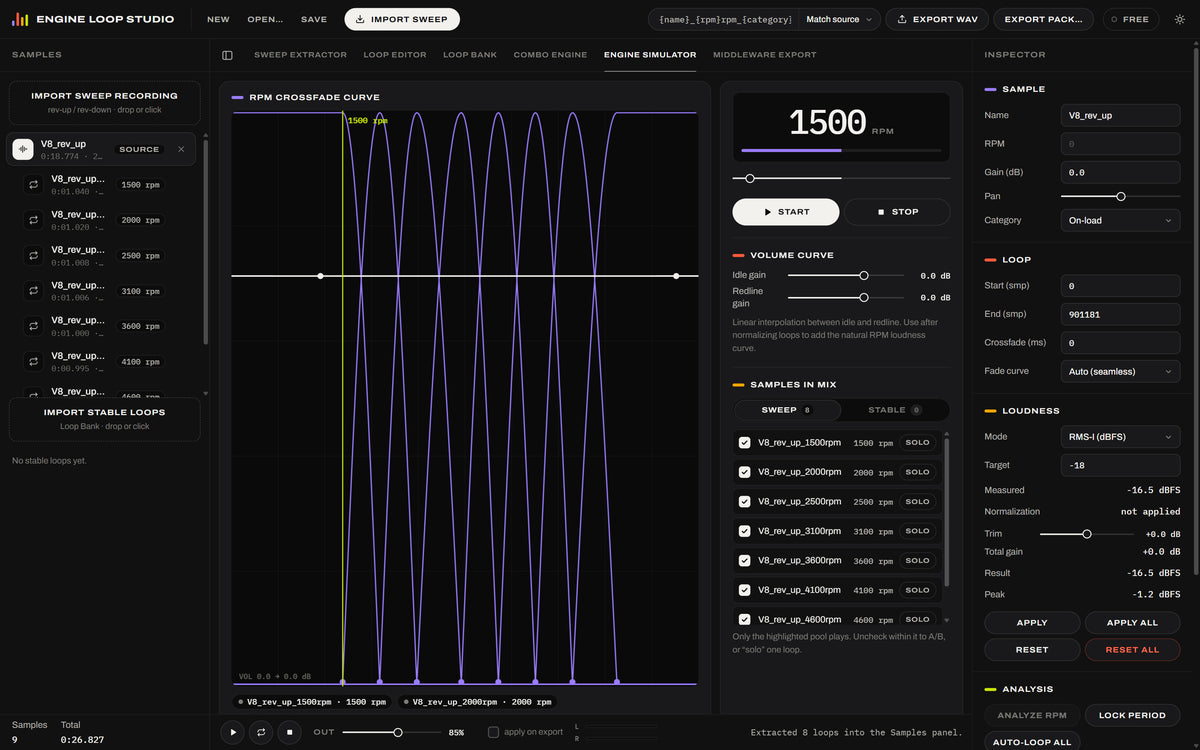Image resolution: width=1200 pixels, height=750 pixels.
Task: Switch to the Loop Bank tab
Action: pos(470,55)
